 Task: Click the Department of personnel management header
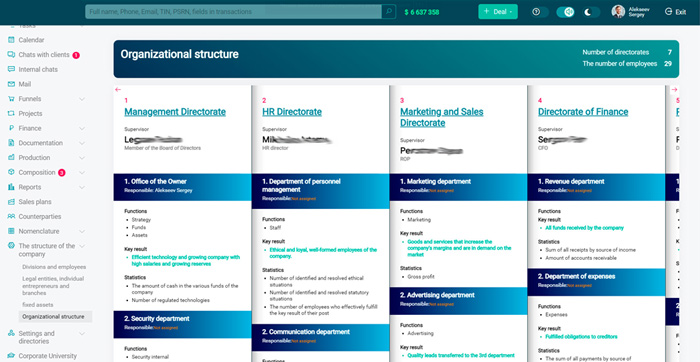coord(321,191)
